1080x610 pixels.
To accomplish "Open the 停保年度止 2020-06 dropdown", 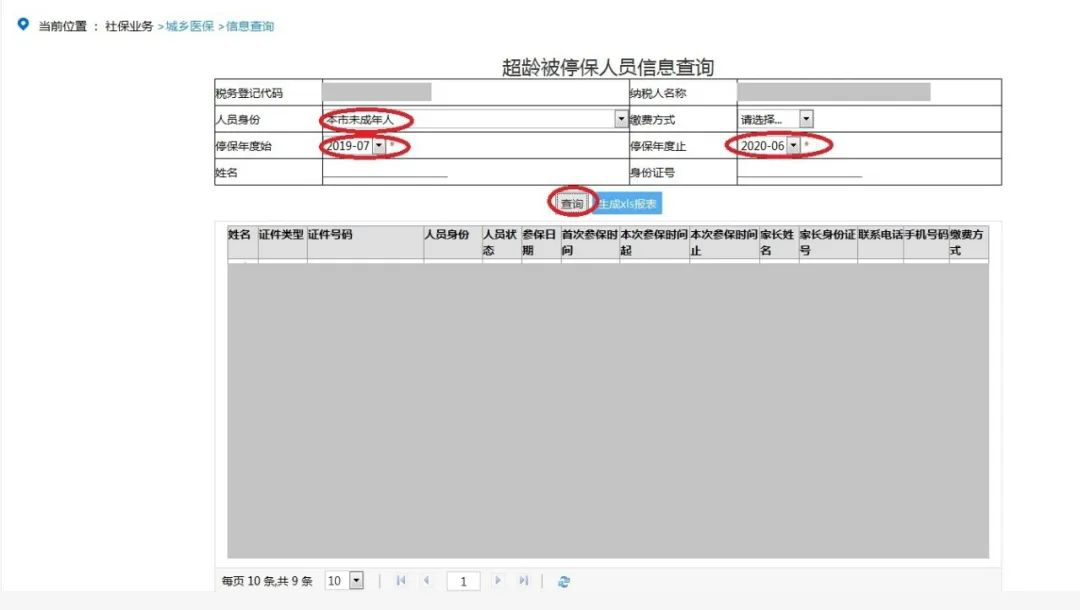I will 793,146.
